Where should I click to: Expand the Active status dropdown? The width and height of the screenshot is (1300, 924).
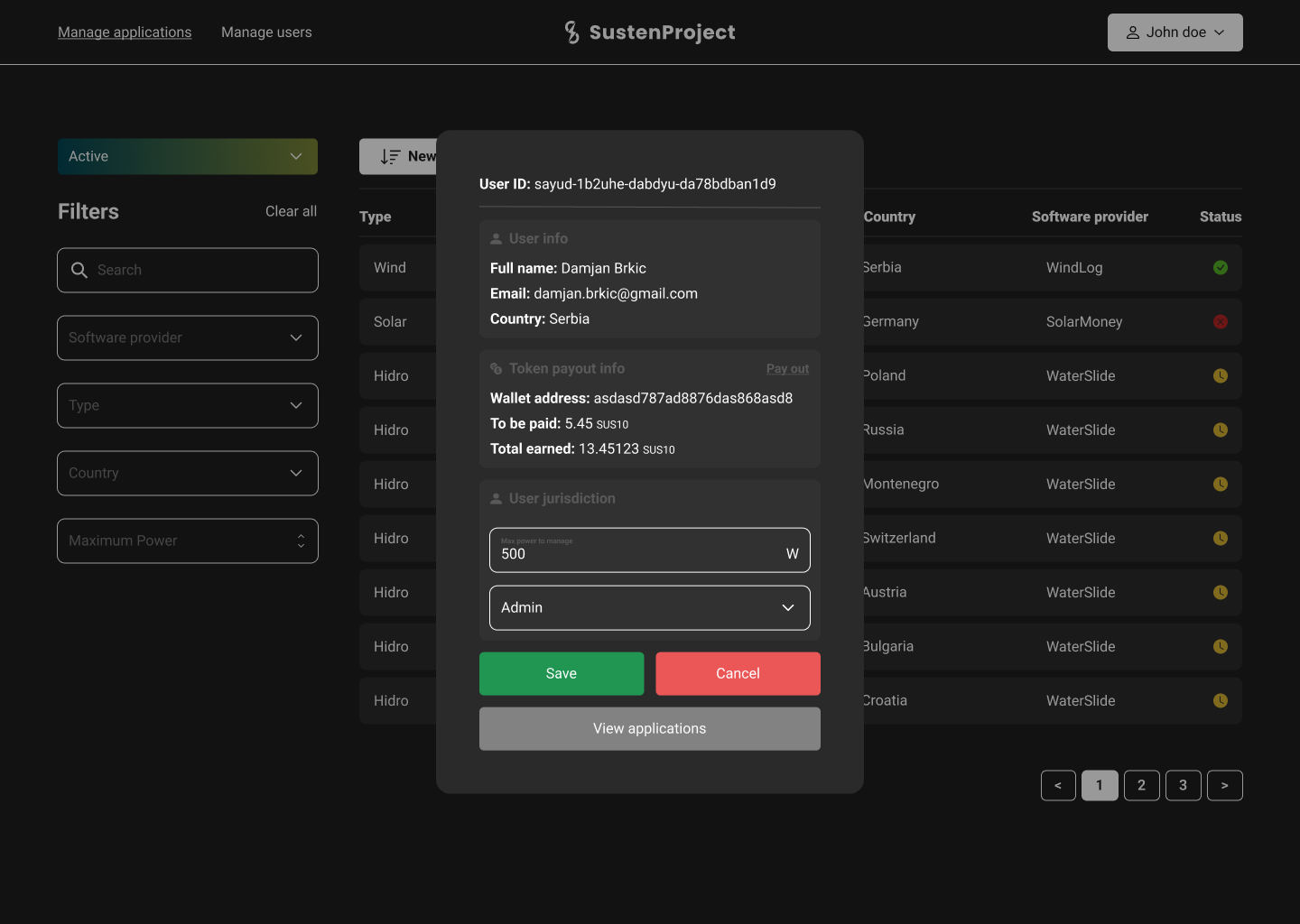tap(187, 157)
